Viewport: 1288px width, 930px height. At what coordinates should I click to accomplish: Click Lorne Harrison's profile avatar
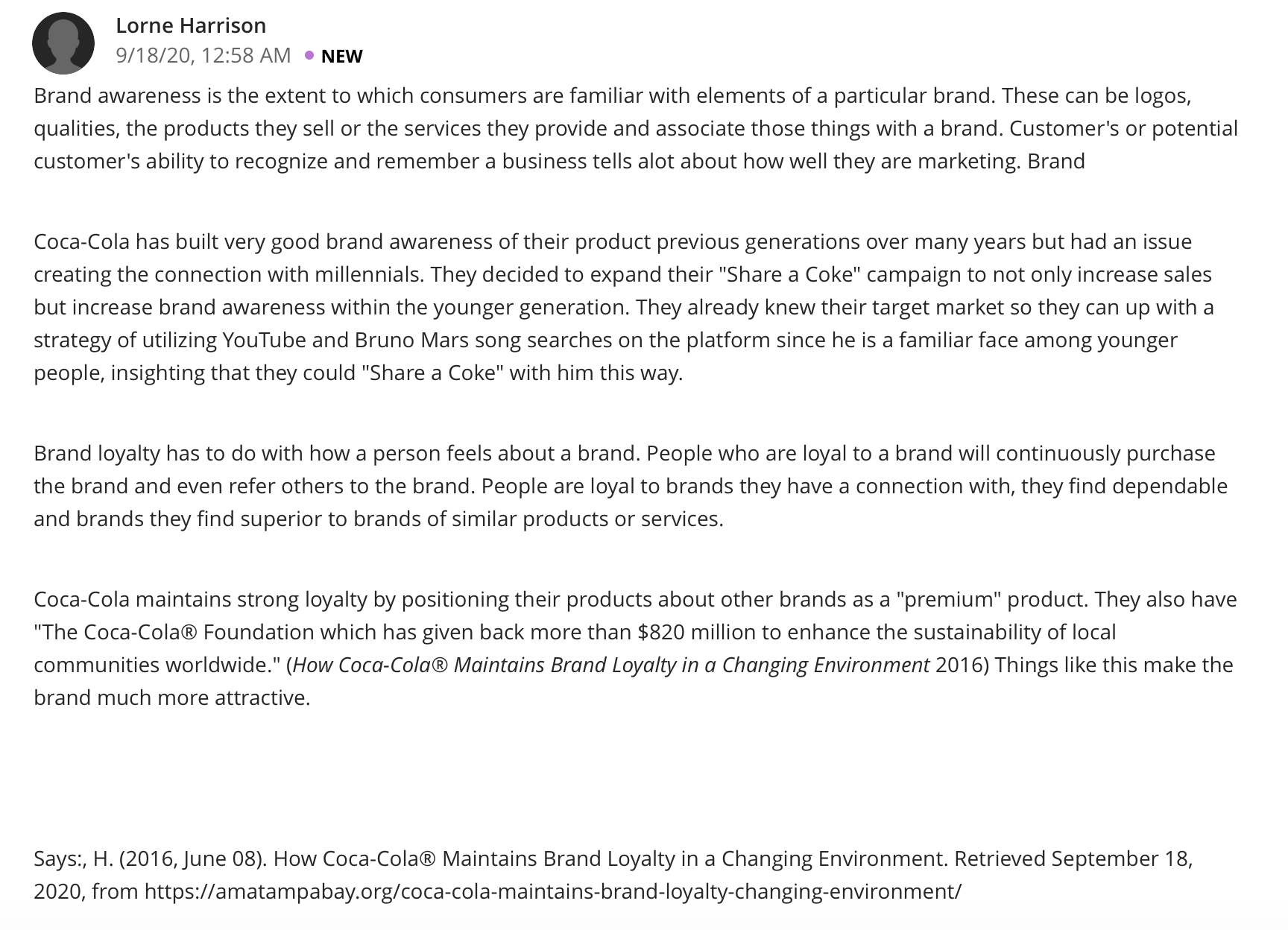pos(63,43)
